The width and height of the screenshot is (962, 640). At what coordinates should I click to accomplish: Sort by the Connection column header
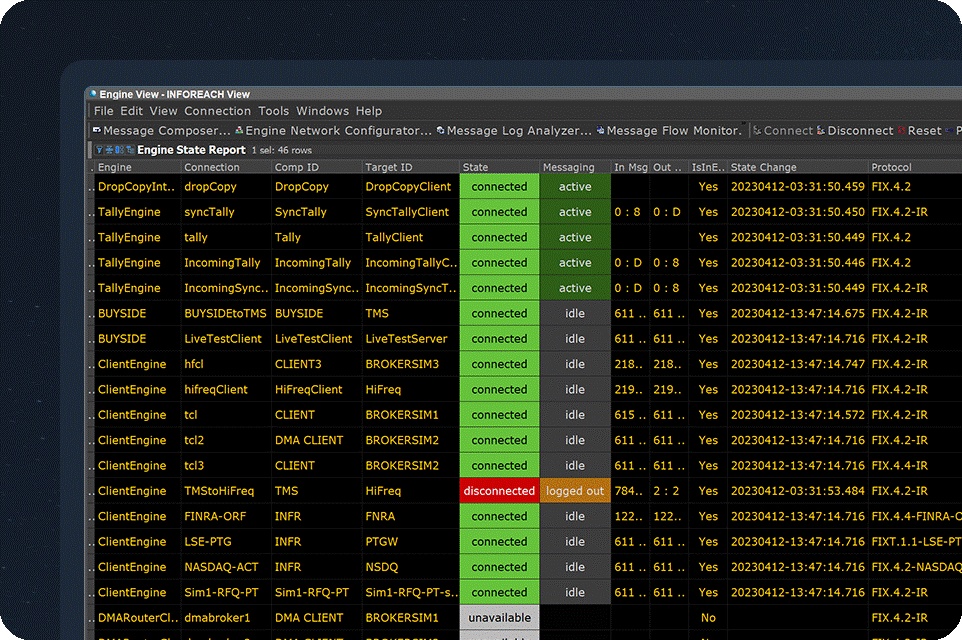[226, 167]
